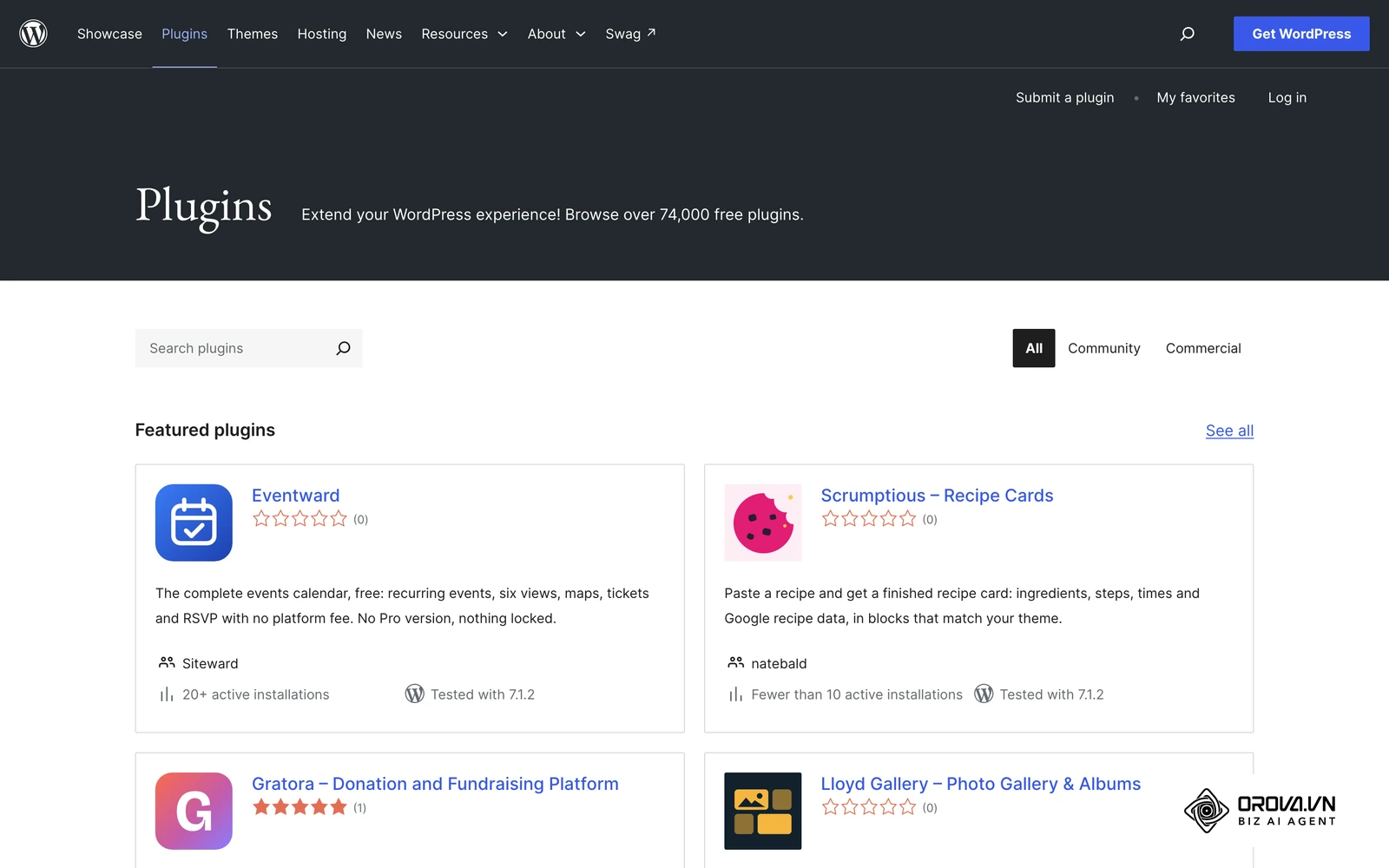1389x868 pixels.
Task: Open Submit a plugin link
Action: pos(1065,97)
